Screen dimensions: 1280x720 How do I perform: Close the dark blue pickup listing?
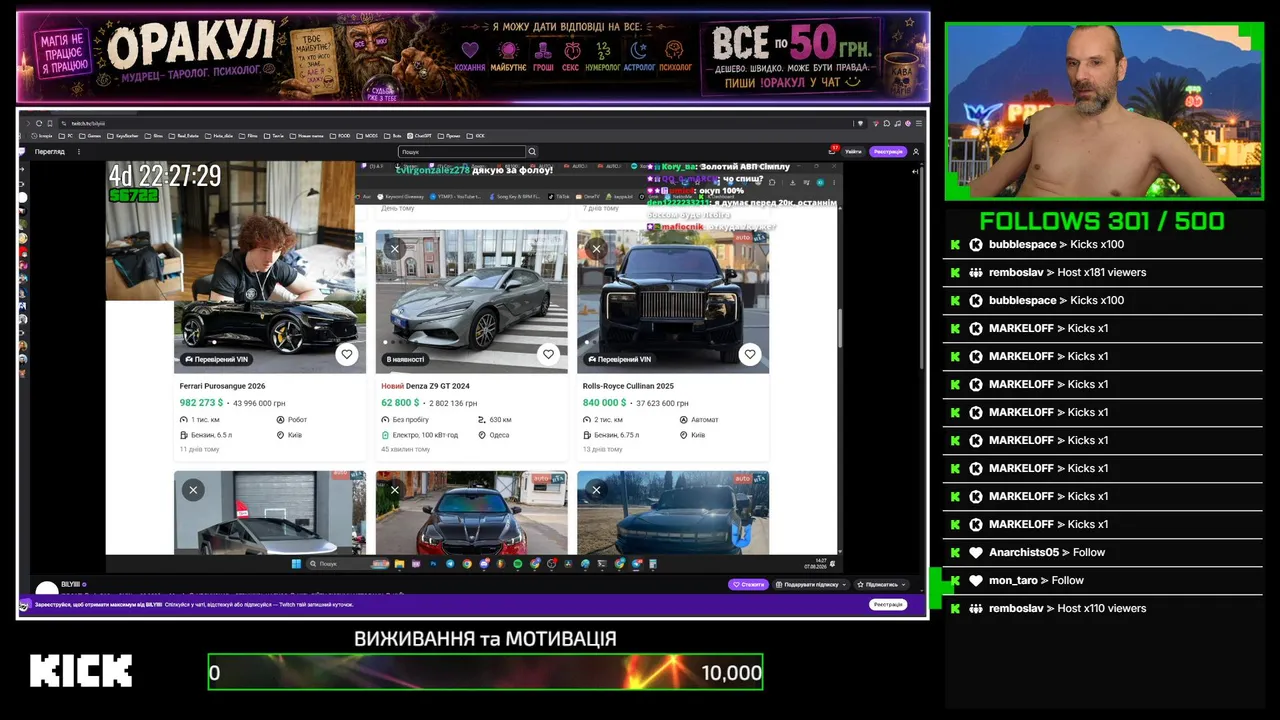point(596,489)
